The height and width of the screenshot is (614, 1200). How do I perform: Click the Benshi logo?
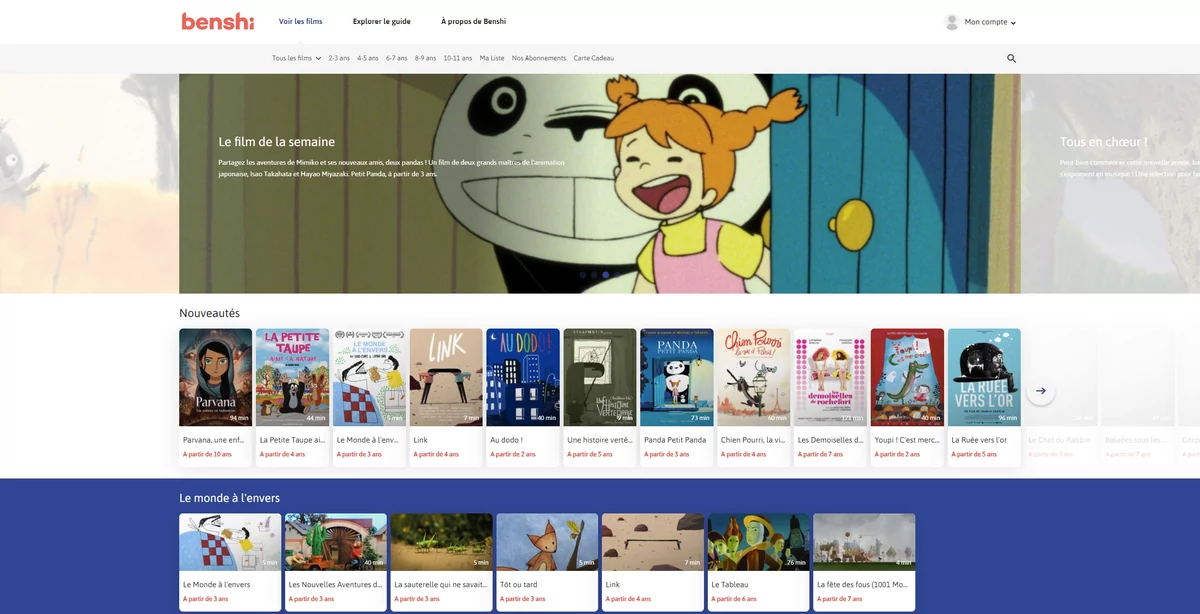(x=218, y=21)
